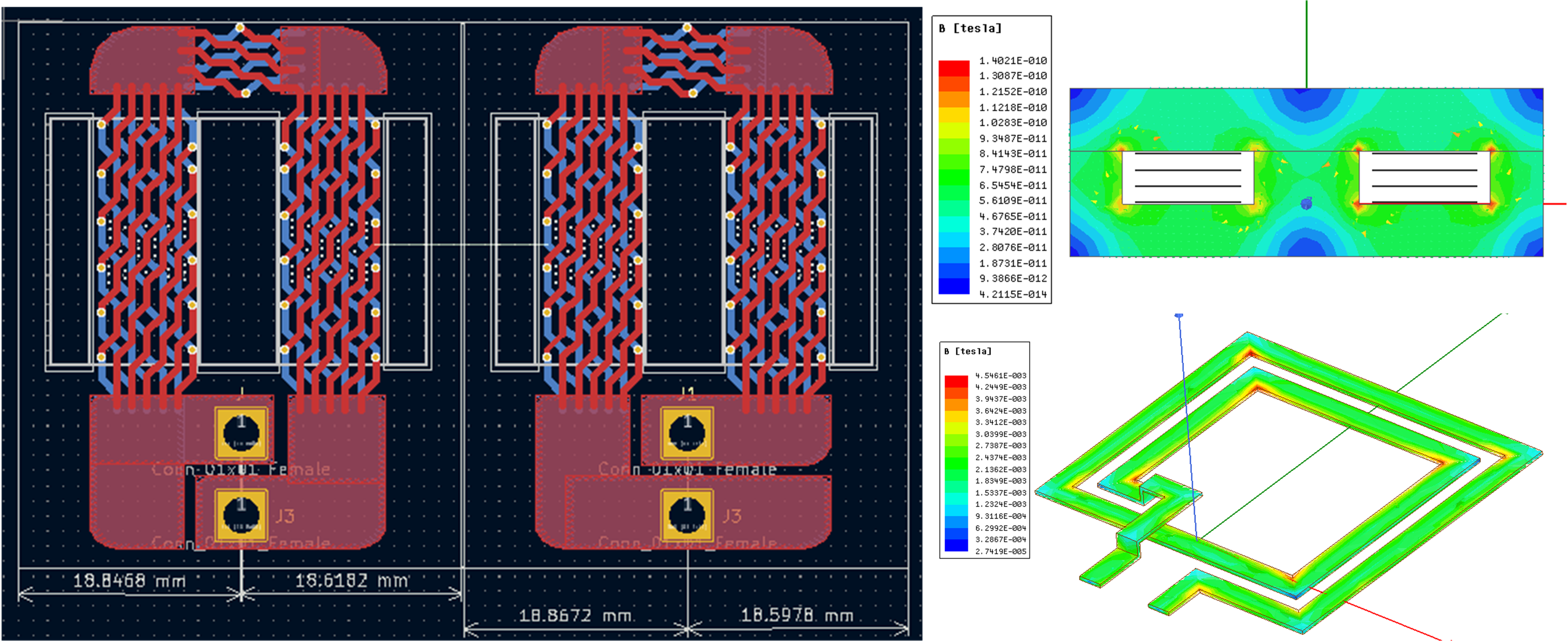Select the J1 pad on the right board
Image resolution: width=1568 pixels, height=641 pixels.
(x=687, y=433)
